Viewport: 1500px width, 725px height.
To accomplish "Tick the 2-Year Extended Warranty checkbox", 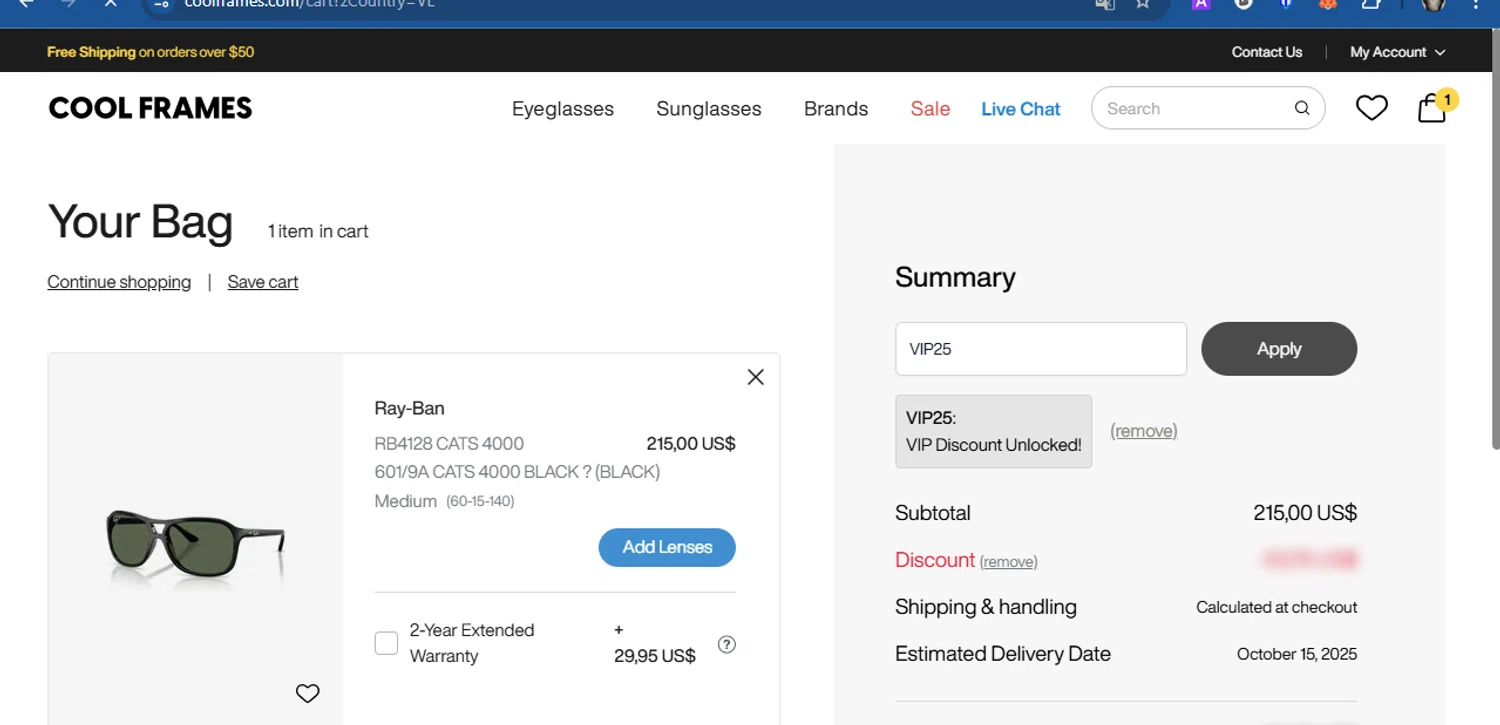I will click(x=386, y=643).
